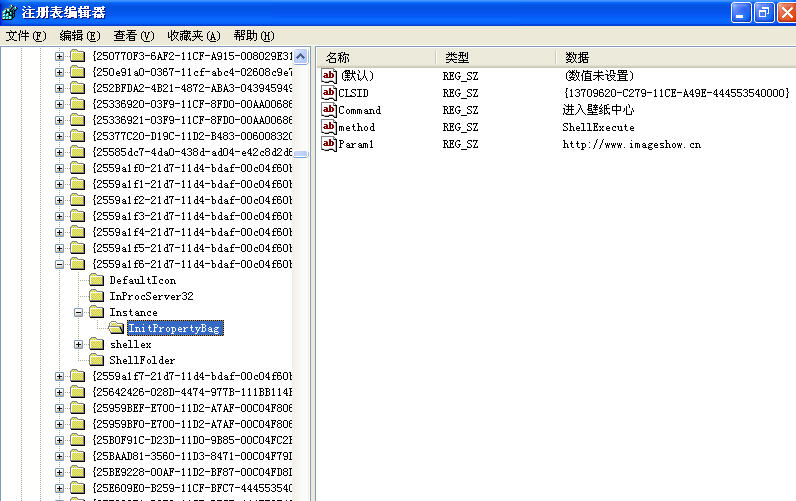Open the 帮助(H) menu

254,36
